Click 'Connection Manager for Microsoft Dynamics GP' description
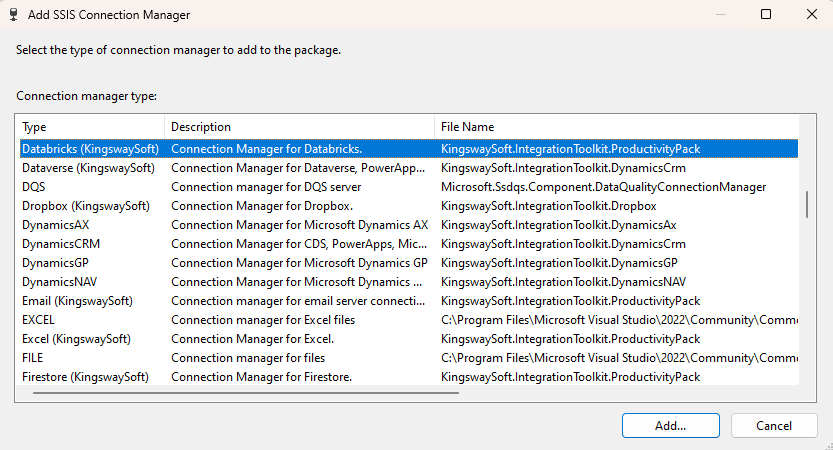Image resolution: width=833 pixels, height=450 pixels. click(x=299, y=263)
